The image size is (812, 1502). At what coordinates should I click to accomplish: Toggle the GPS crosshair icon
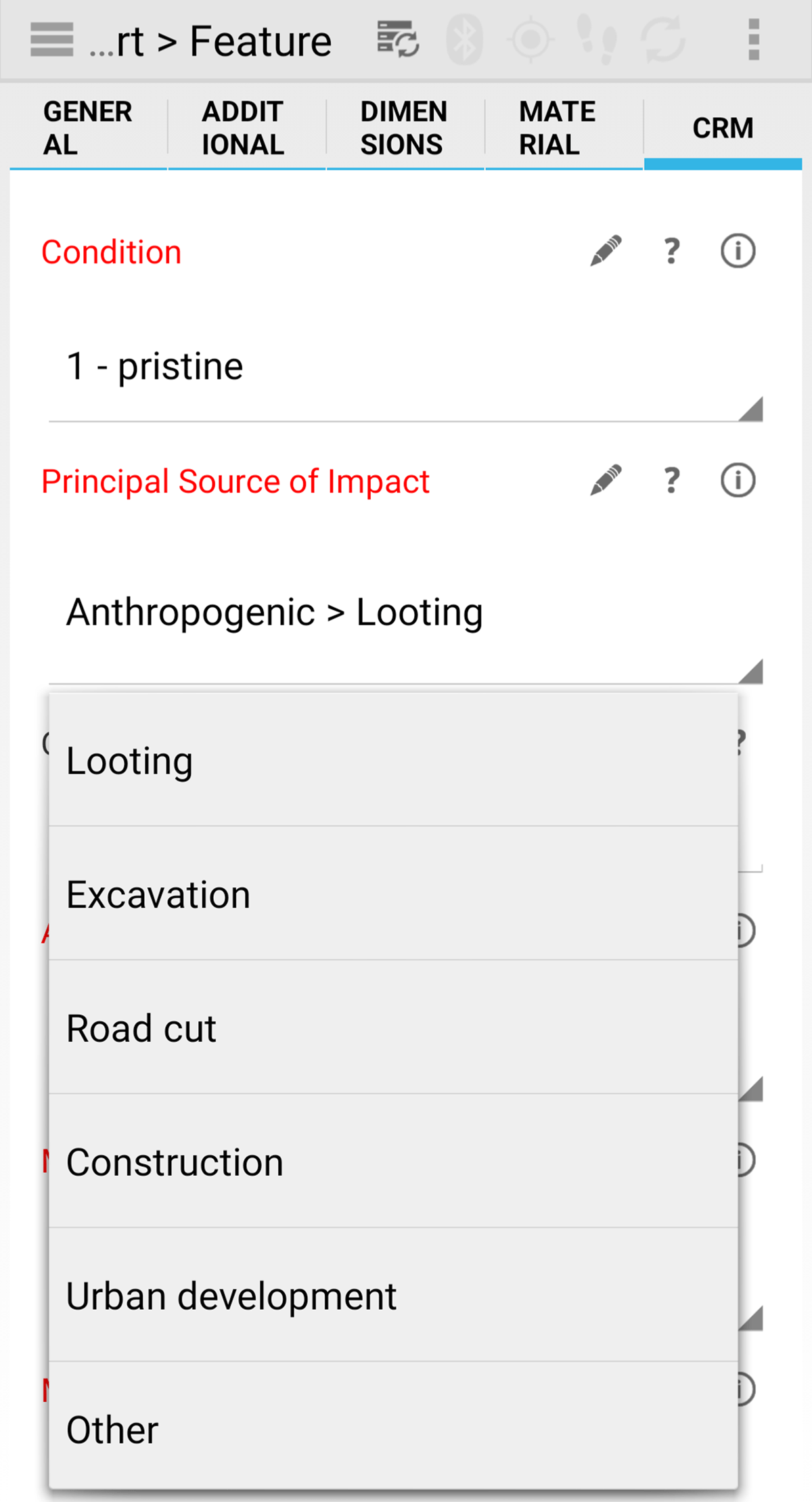(531, 40)
